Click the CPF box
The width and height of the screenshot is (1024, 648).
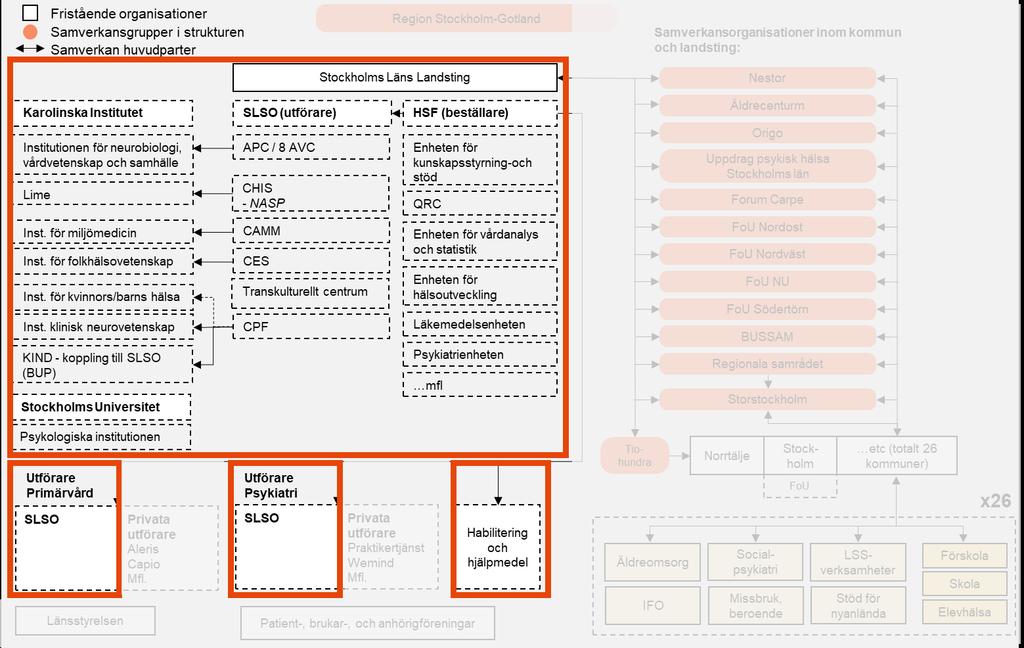pos(312,327)
